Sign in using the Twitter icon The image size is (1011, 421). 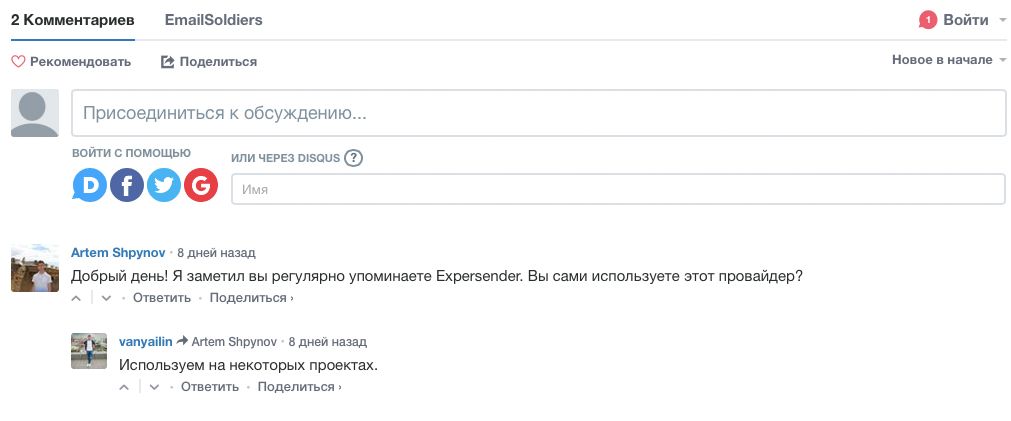click(164, 186)
